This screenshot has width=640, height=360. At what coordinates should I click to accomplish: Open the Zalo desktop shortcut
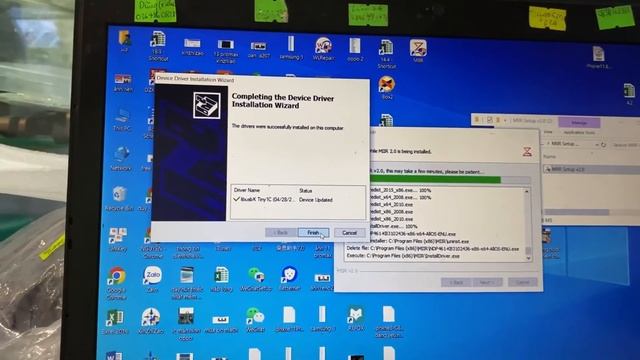tap(152, 280)
